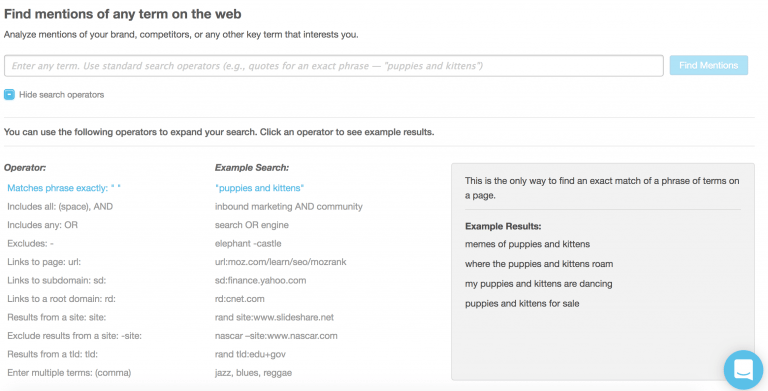Viewport: 768px width, 391px height.
Task: Click the Find Mentions button
Action: (708, 65)
